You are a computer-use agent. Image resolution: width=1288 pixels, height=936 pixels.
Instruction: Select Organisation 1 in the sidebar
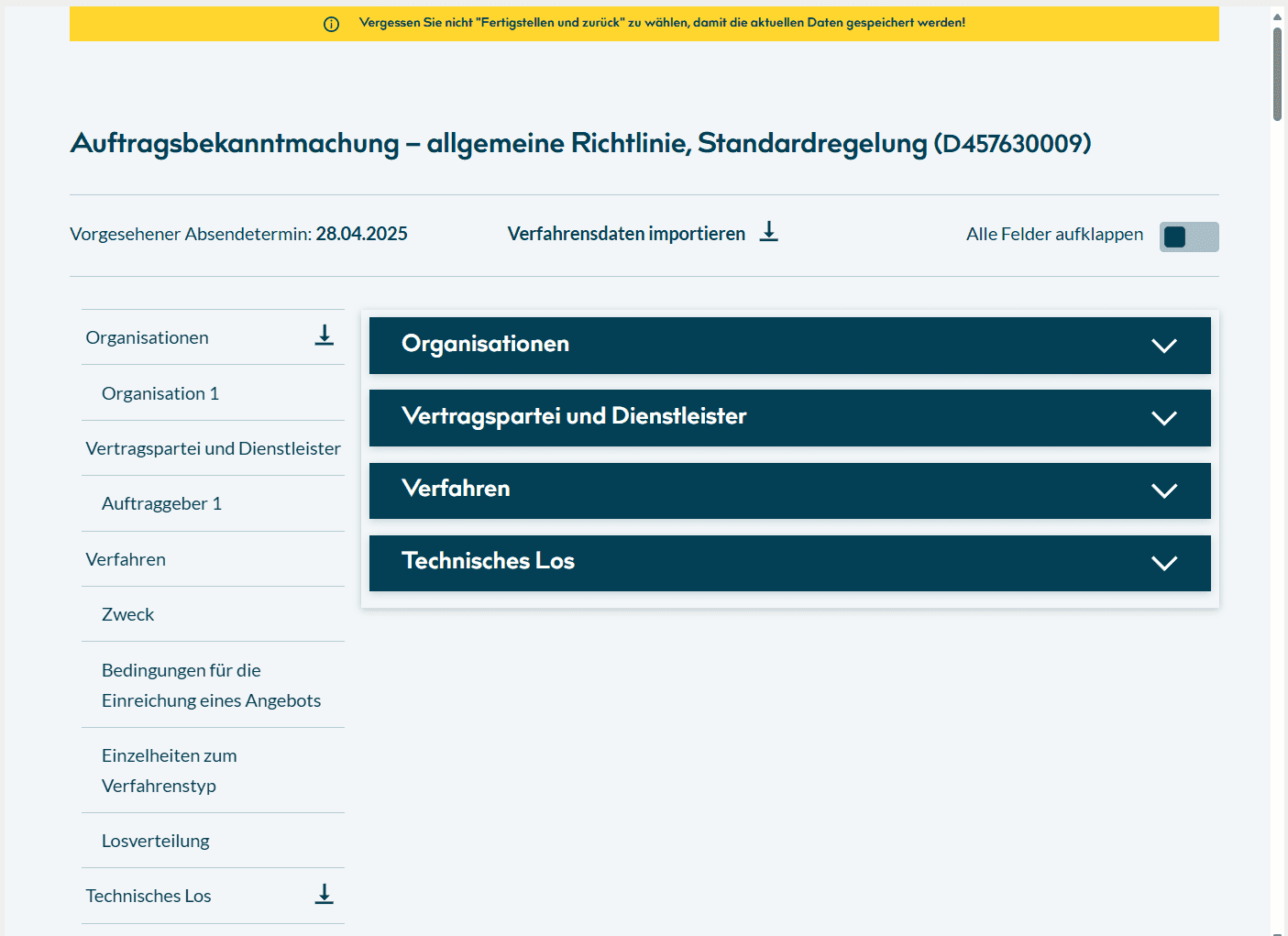160,393
